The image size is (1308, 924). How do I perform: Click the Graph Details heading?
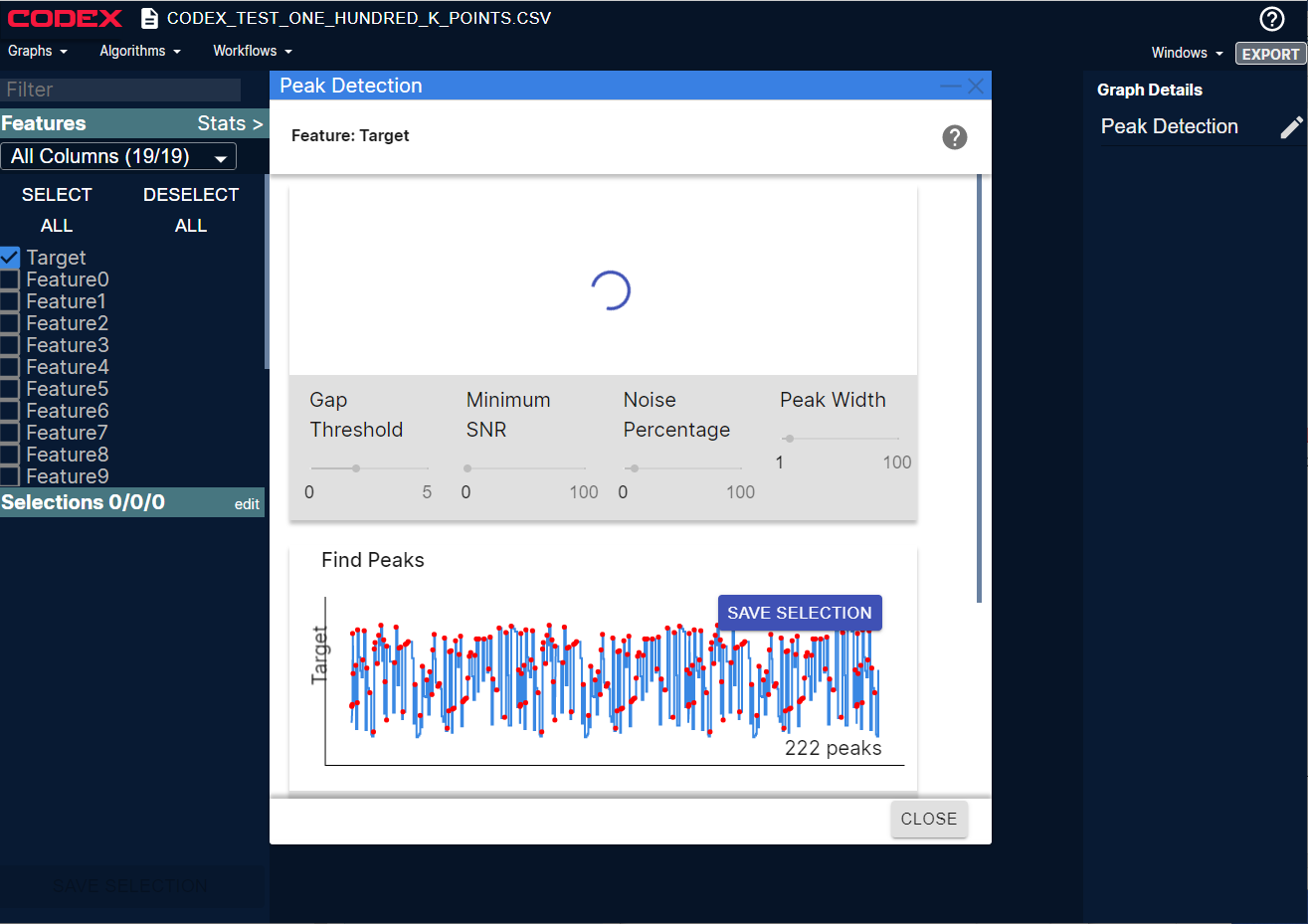click(1150, 90)
